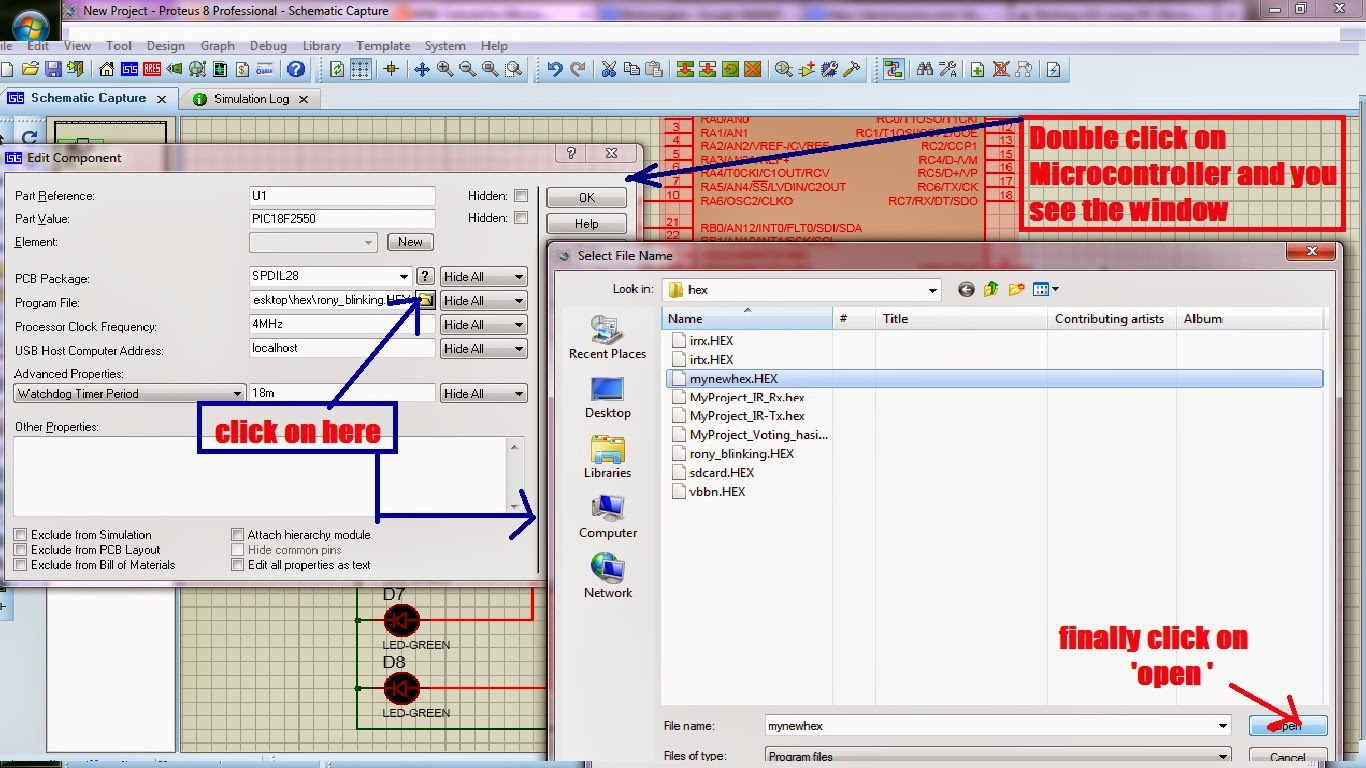The height and width of the screenshot is (768, 1366).
Task: Open the Packaging Tool chip icon
Action: (x=829, y=69)
